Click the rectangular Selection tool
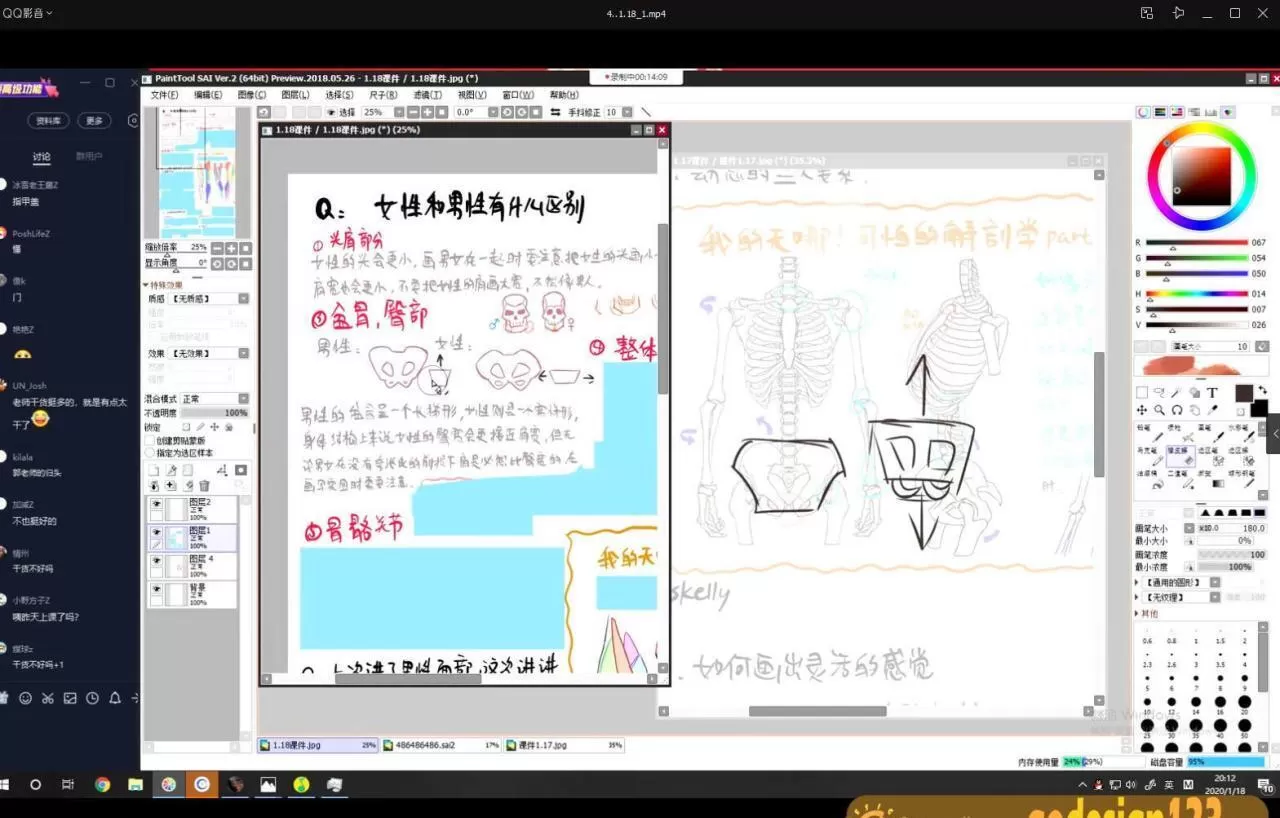The image size is (1280, 818). 1142,393
